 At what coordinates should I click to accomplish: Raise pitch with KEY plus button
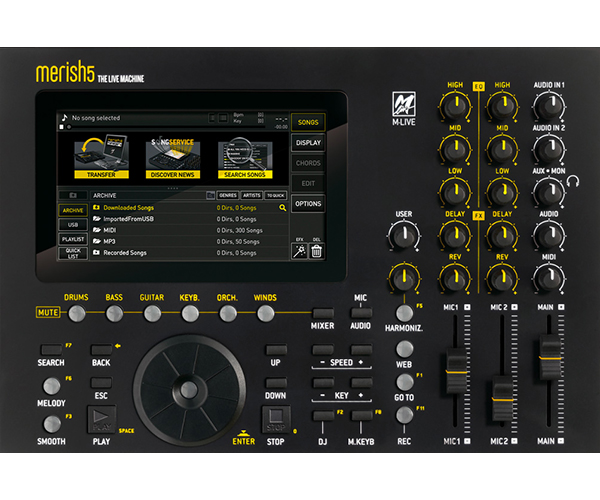(x=361, y=383)
